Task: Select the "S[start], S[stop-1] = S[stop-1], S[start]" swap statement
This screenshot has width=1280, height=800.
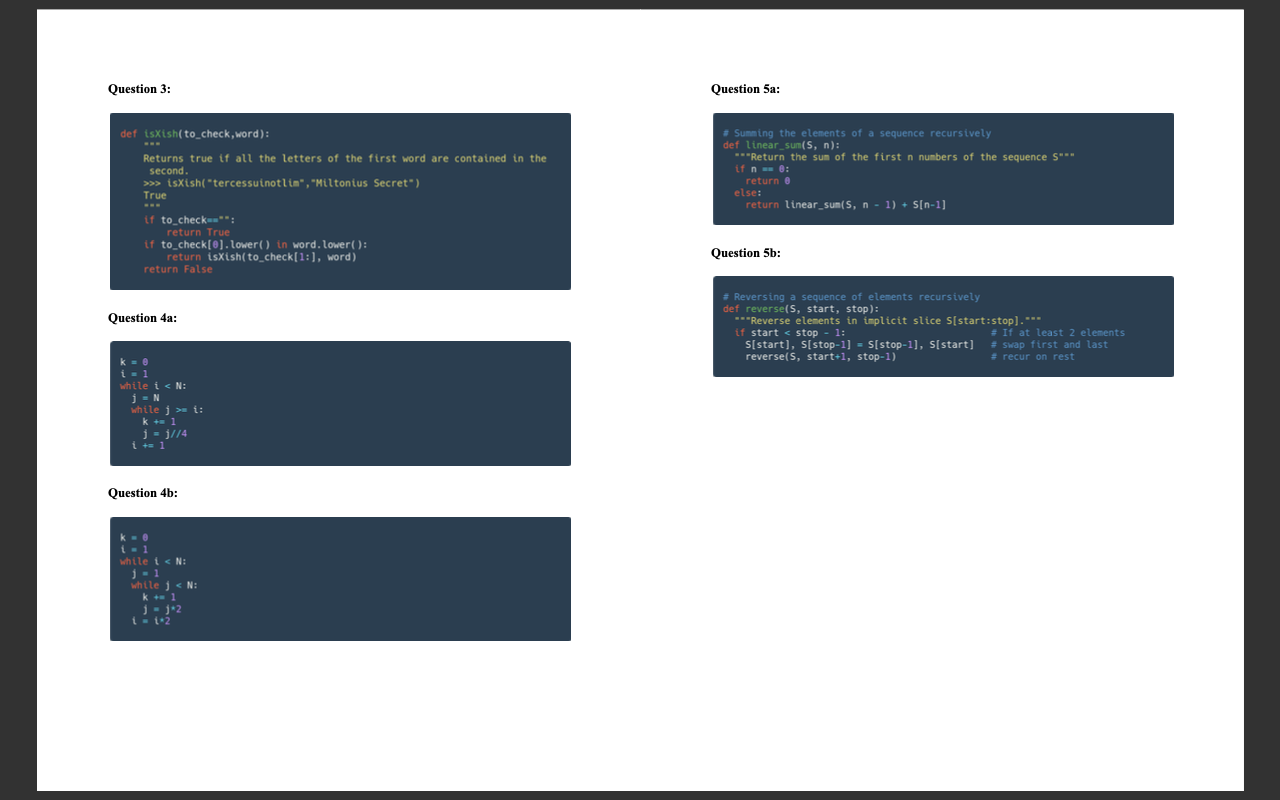Action: 860,345
